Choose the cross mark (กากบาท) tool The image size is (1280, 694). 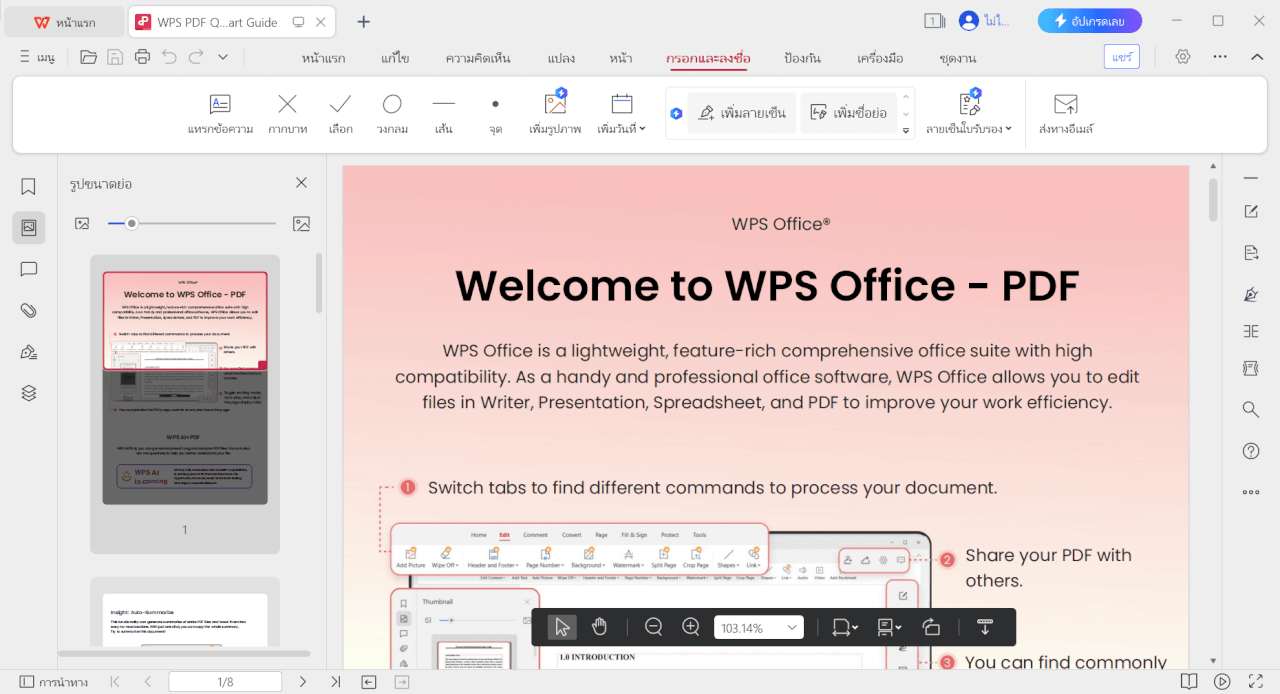[x=287, y=114]
